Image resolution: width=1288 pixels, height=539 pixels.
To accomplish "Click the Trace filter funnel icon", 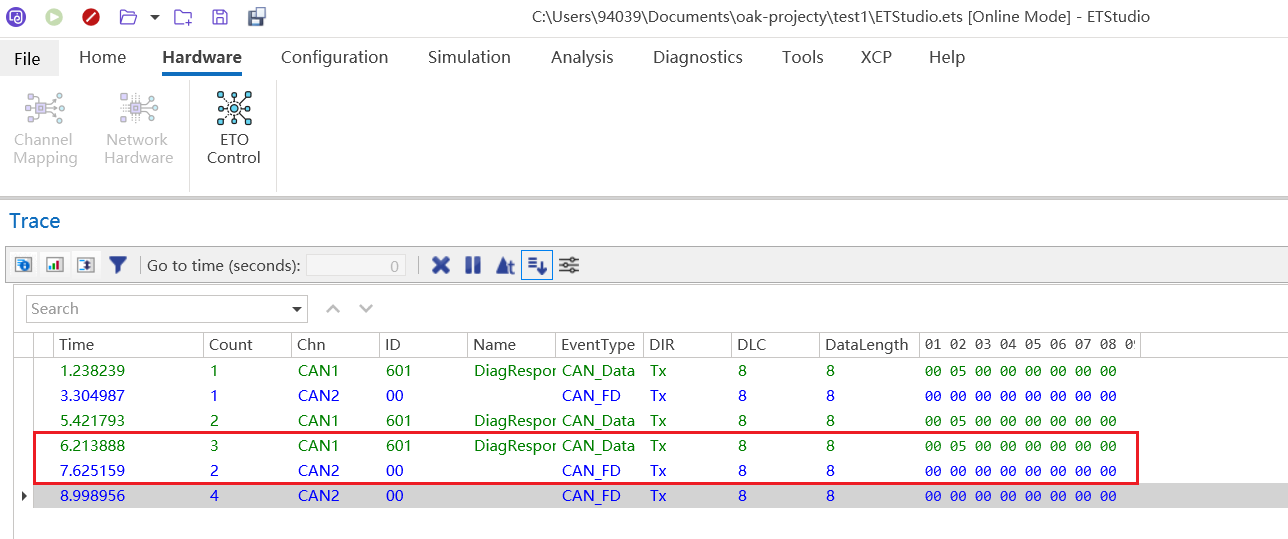I will pyautogui.click(x=118, y=265).
